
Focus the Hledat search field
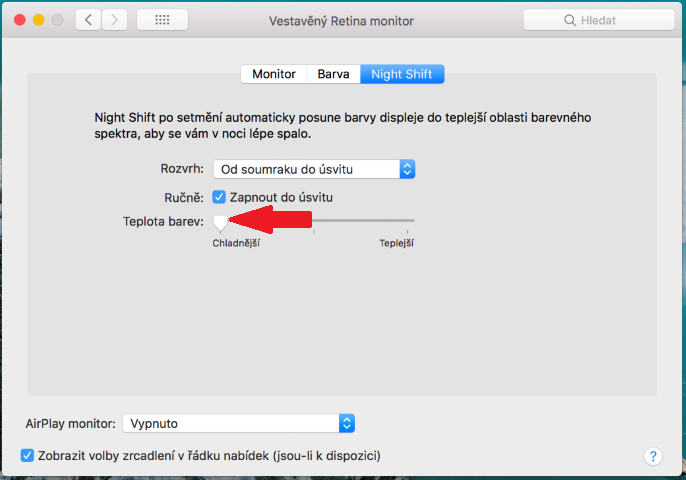[599, 20]
